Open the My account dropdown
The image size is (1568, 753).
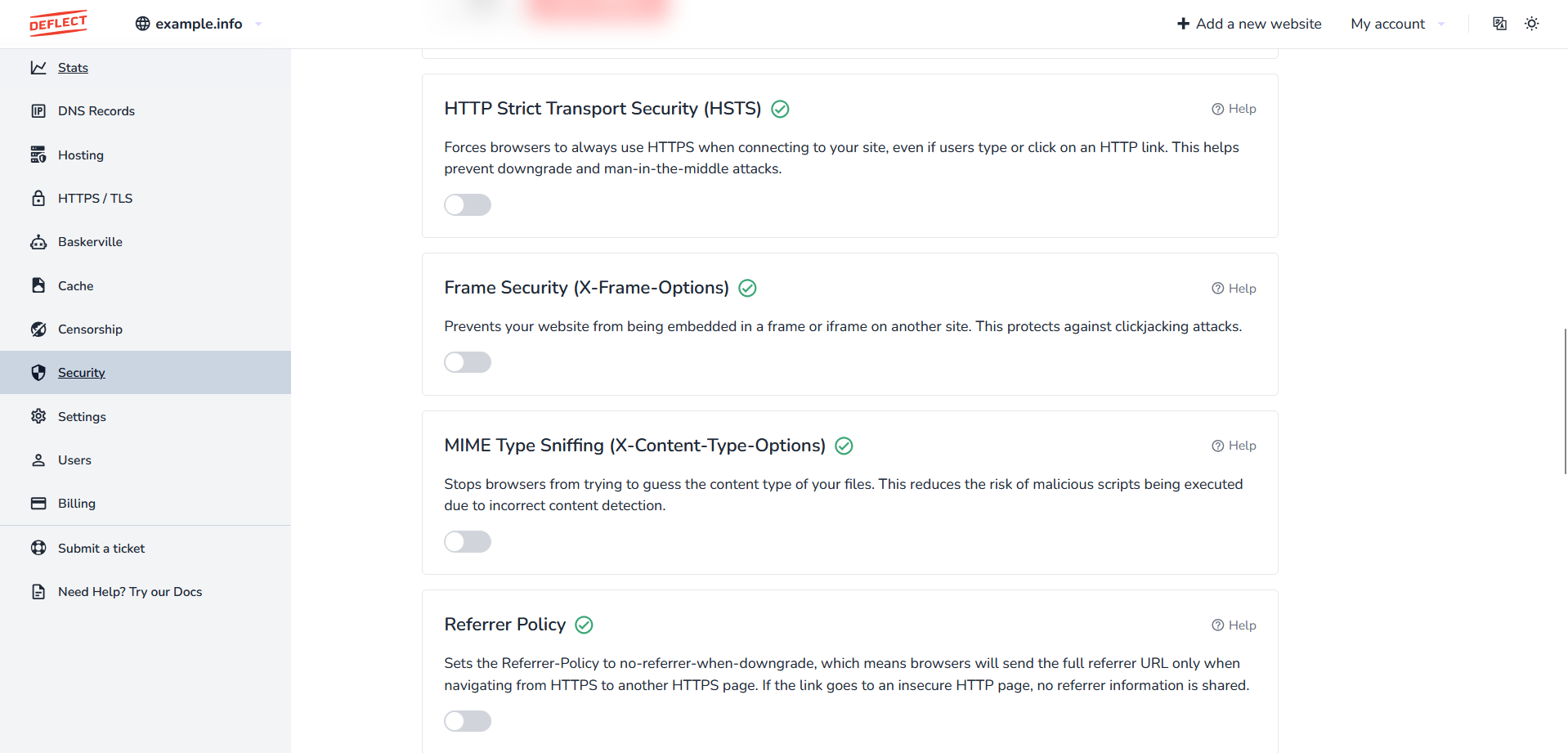[1397, 24]
